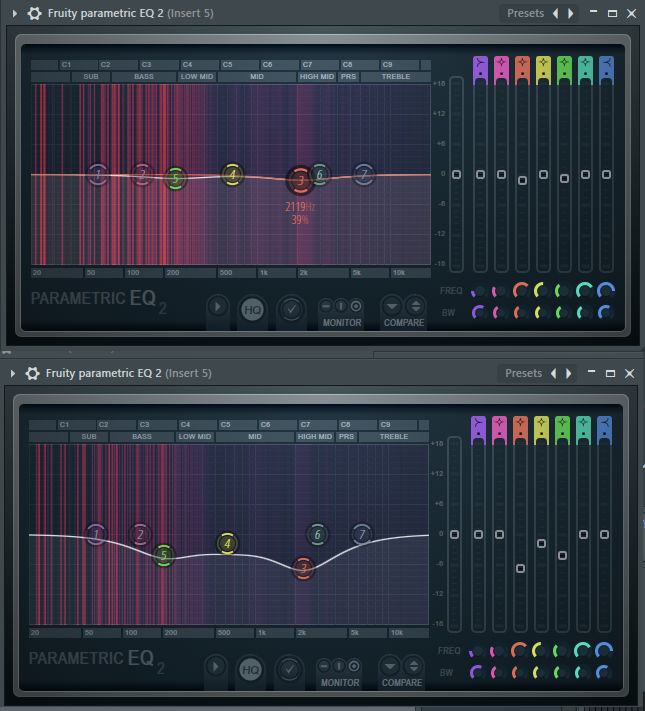Click blue band 7 node in bottom EQ graph

[362, 535]
